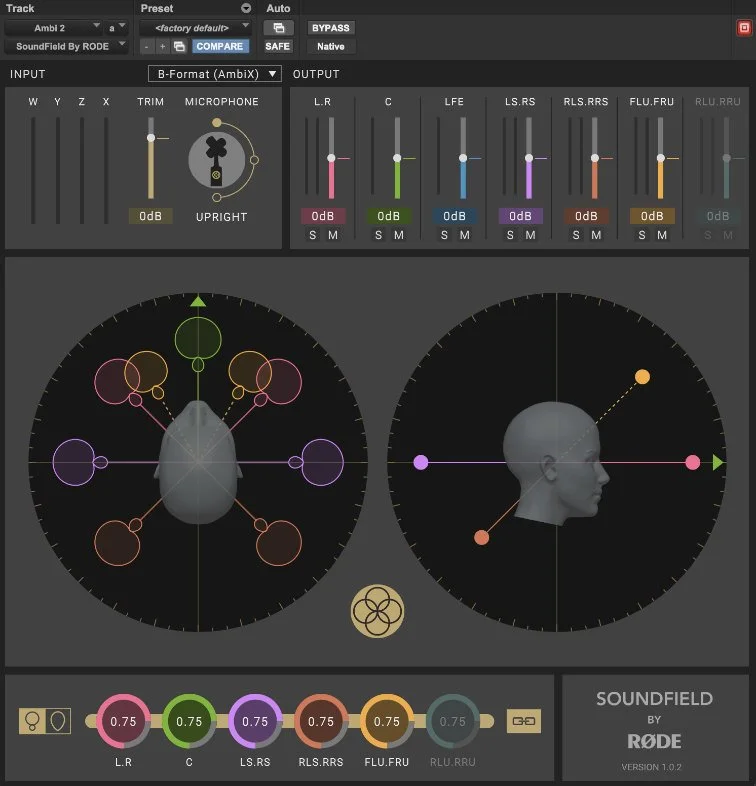Click the orange RLS.RRS dot in side view
The height and width of the screenshot is (786, 756).
click(481, 537)
